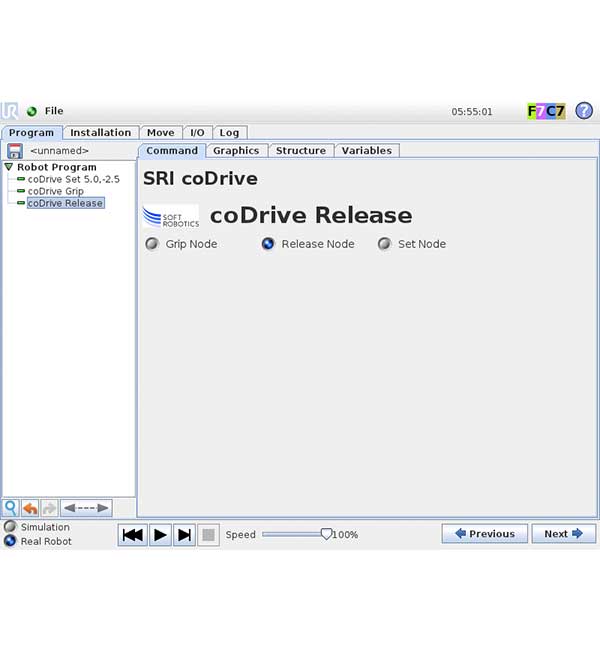Select the Release Node radio button
This screenshot has width=600, height=650.
click(268, 244)
